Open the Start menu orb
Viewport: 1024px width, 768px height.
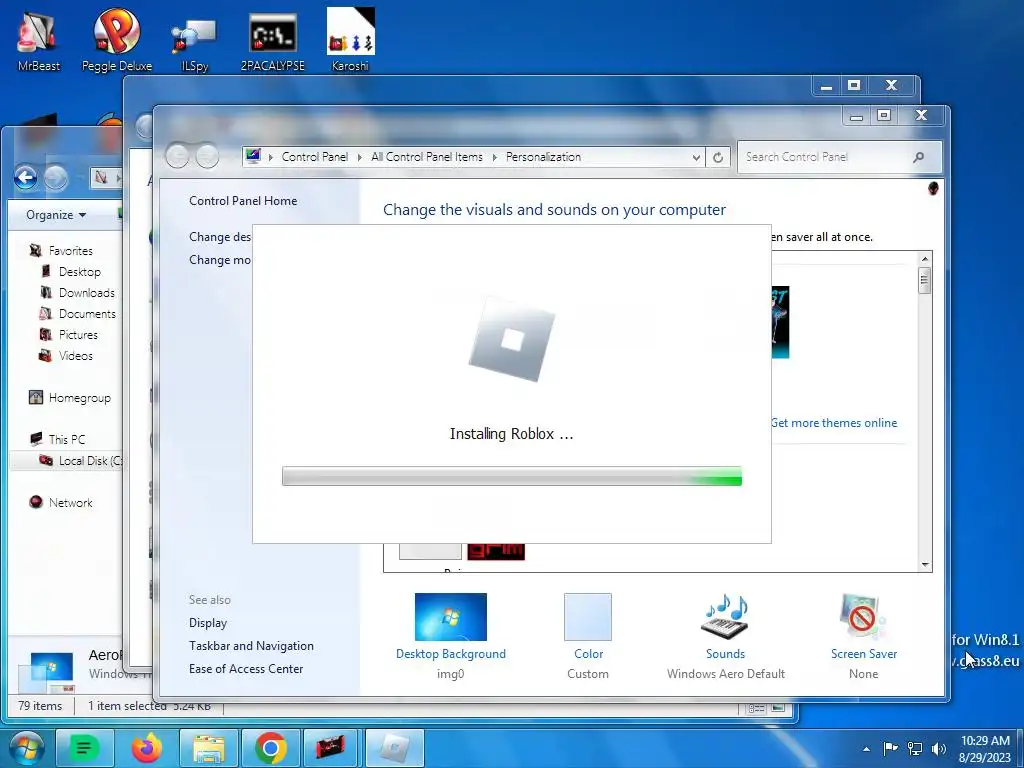(26, 748)
